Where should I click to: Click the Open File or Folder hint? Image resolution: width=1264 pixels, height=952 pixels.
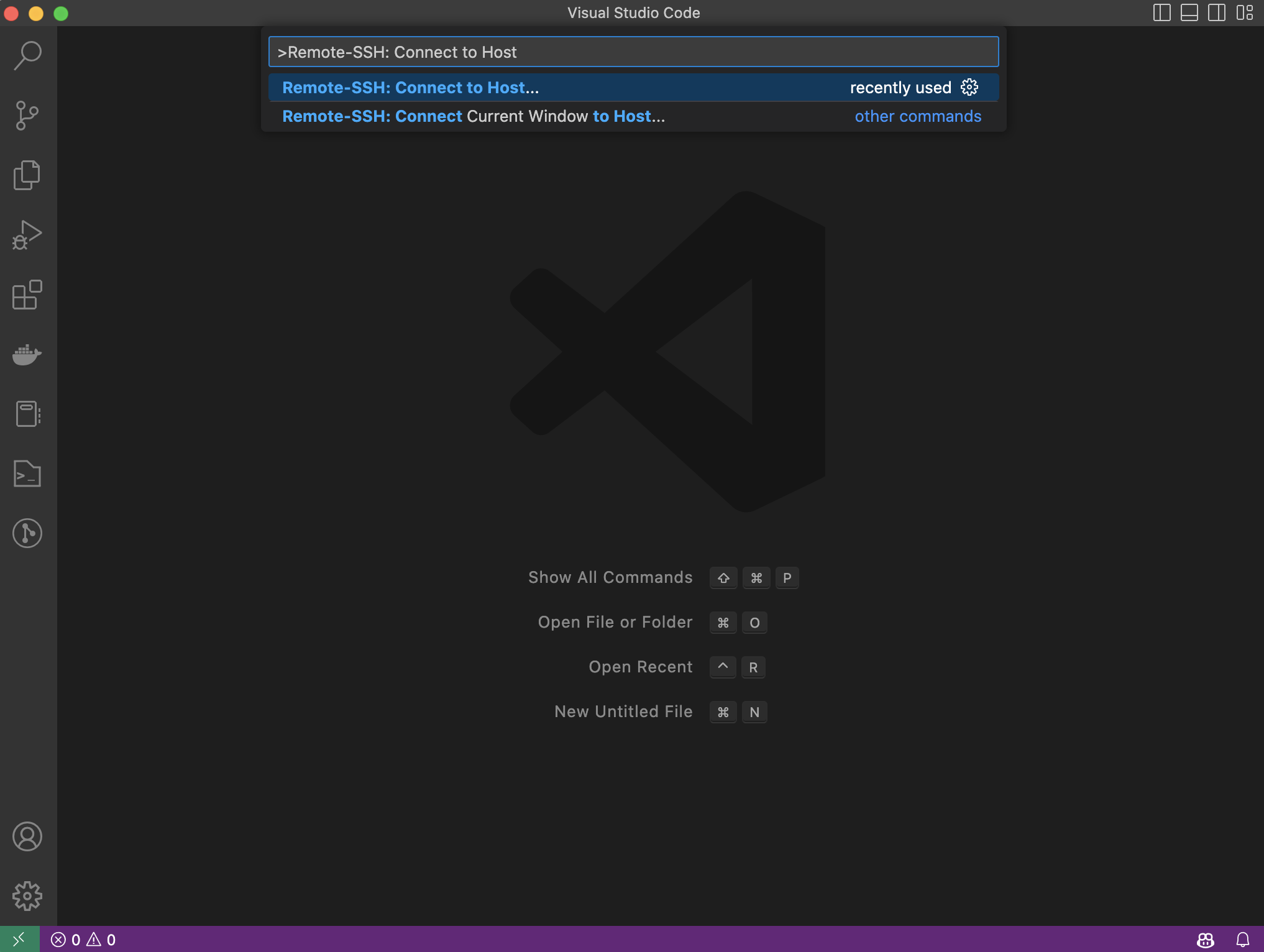(x=653, y=622)
